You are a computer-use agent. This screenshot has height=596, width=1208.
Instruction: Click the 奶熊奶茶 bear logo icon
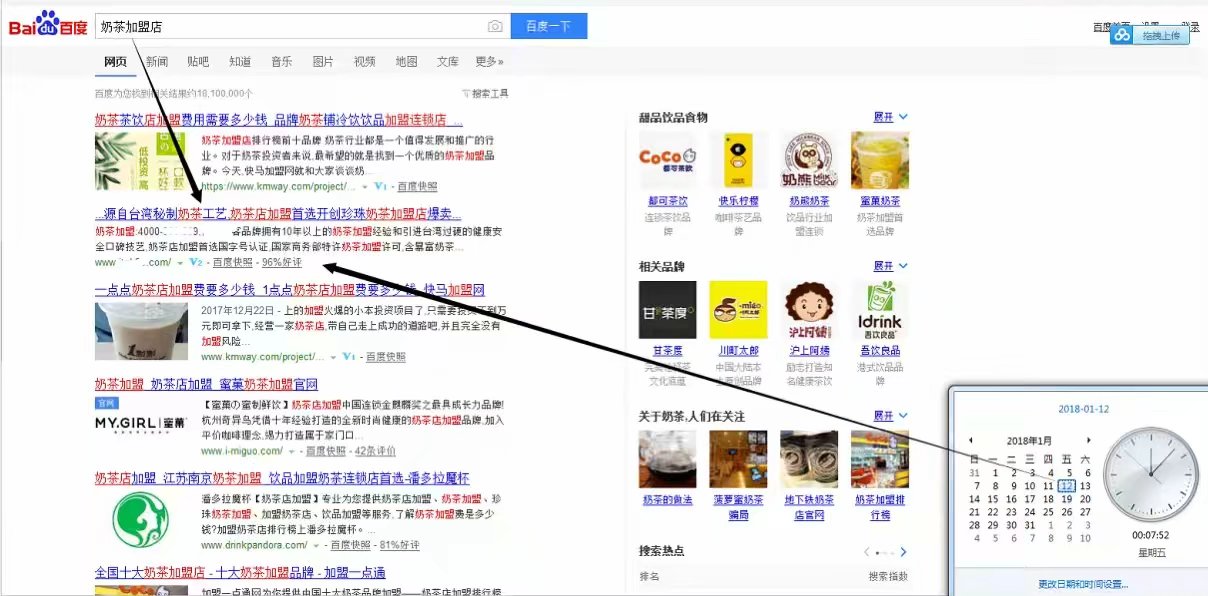tap(809, 160)
